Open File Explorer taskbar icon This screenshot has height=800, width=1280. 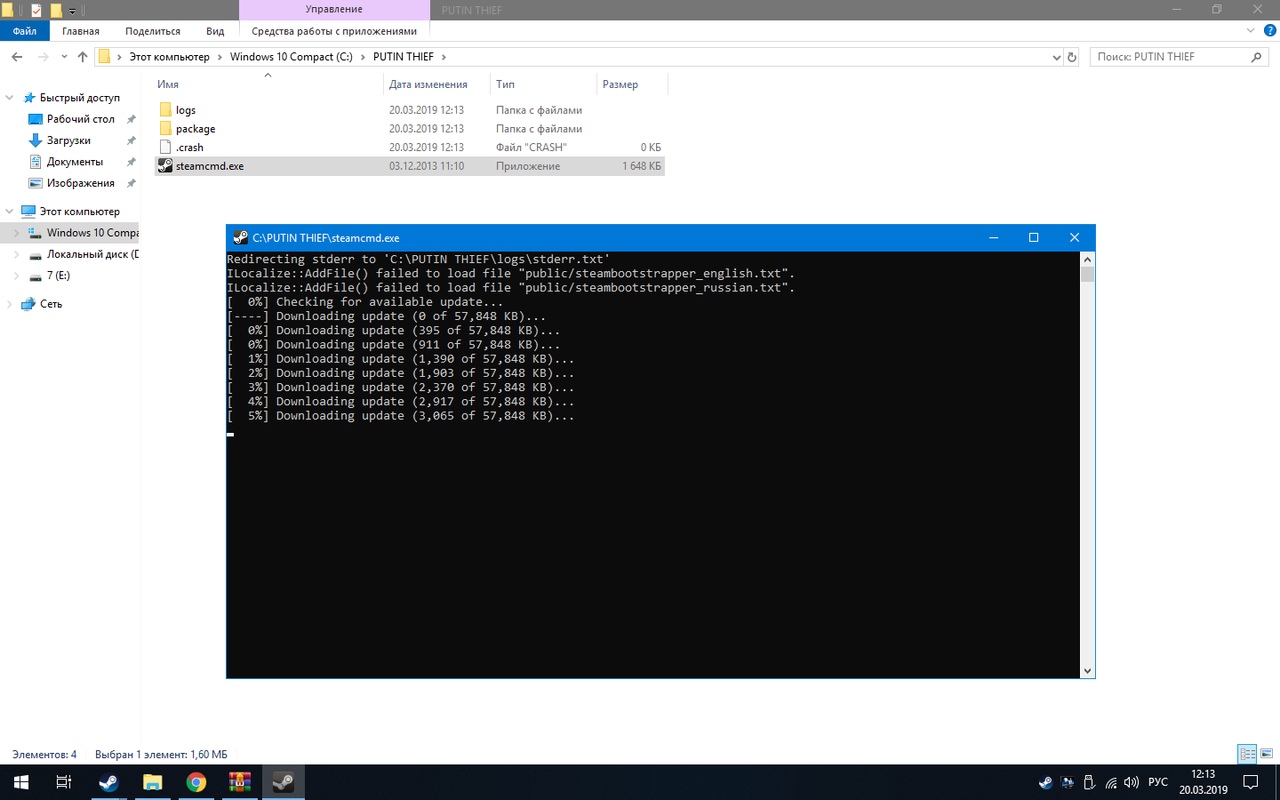(x=152, y=782)
